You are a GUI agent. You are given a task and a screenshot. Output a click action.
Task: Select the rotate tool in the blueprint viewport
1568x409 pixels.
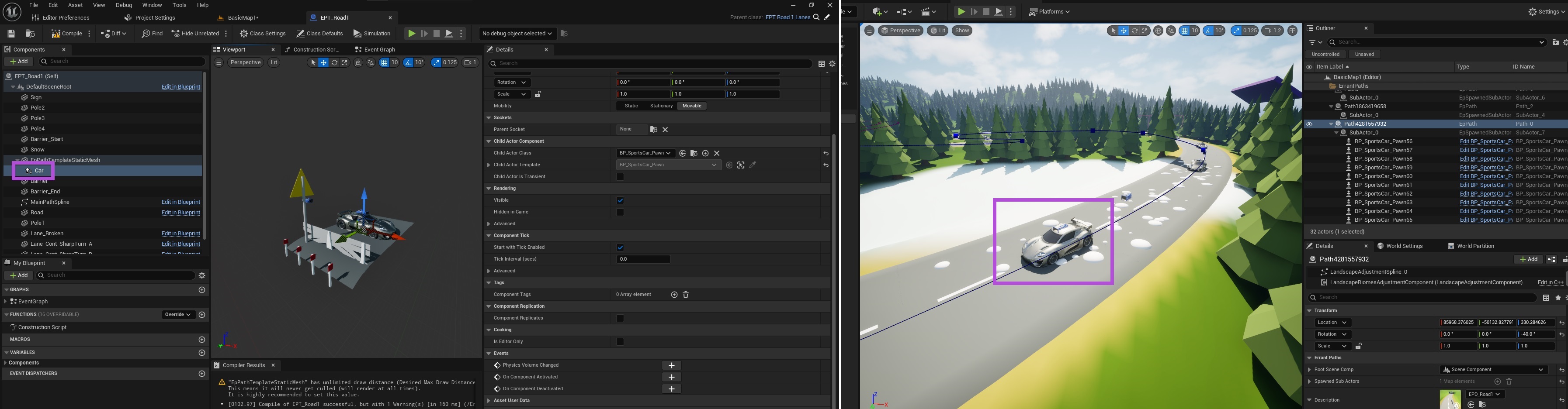click(334, 62)
